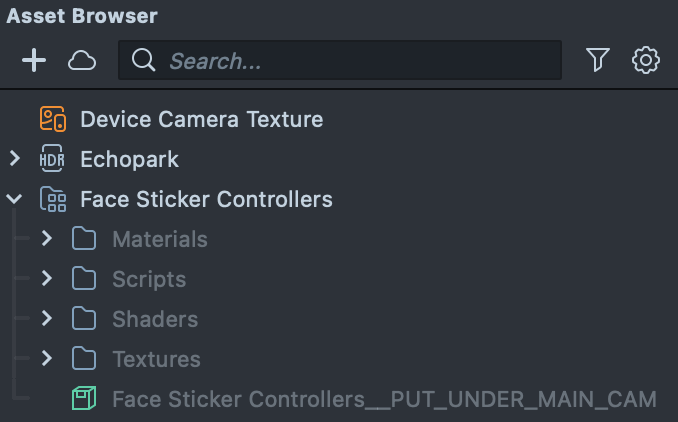Open Asset Browser settings gear

(x=646, y=61)
